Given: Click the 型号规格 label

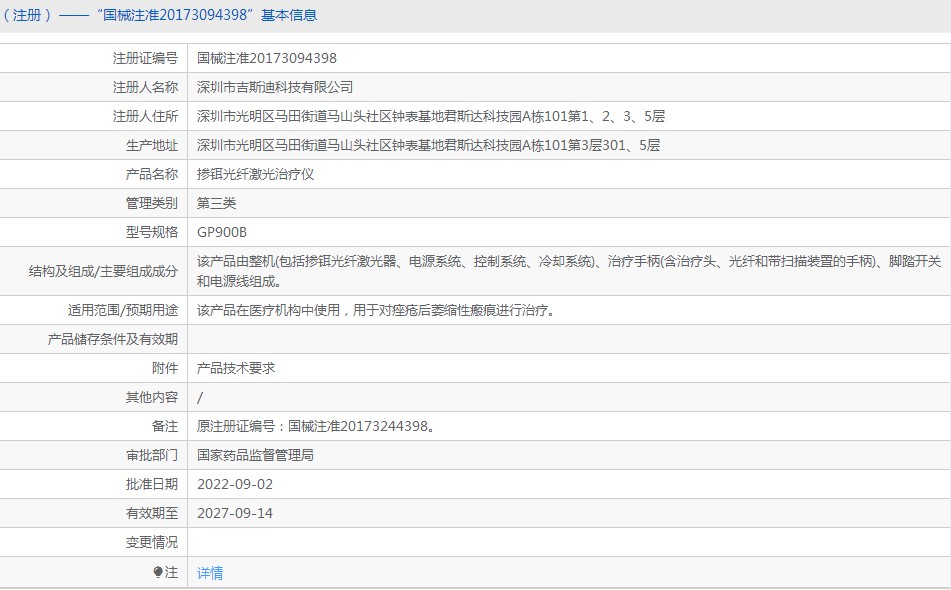Looking at the screenshot, I should pos(152,232).
